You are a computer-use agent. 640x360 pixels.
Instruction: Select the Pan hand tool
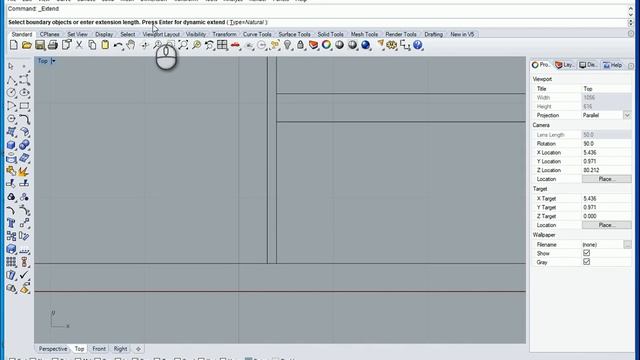[131, 45]
